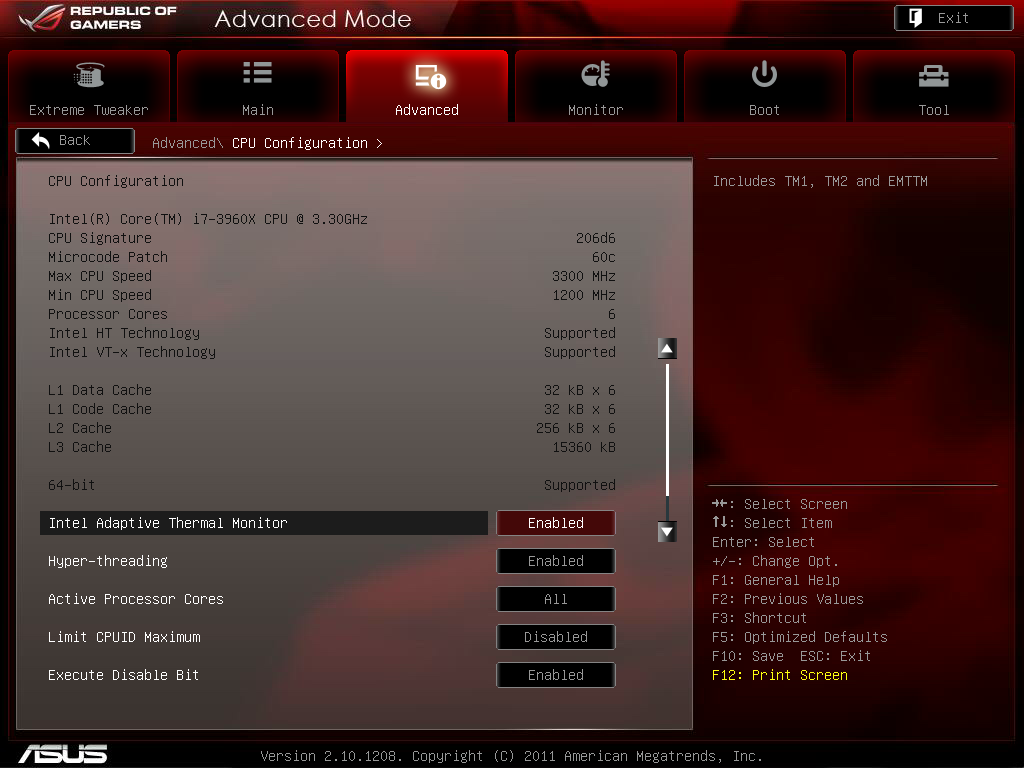This screenshot has width=1024, height=768.
Task: Click the vertical scrollbar track
Action: click(x=667, y=440)
